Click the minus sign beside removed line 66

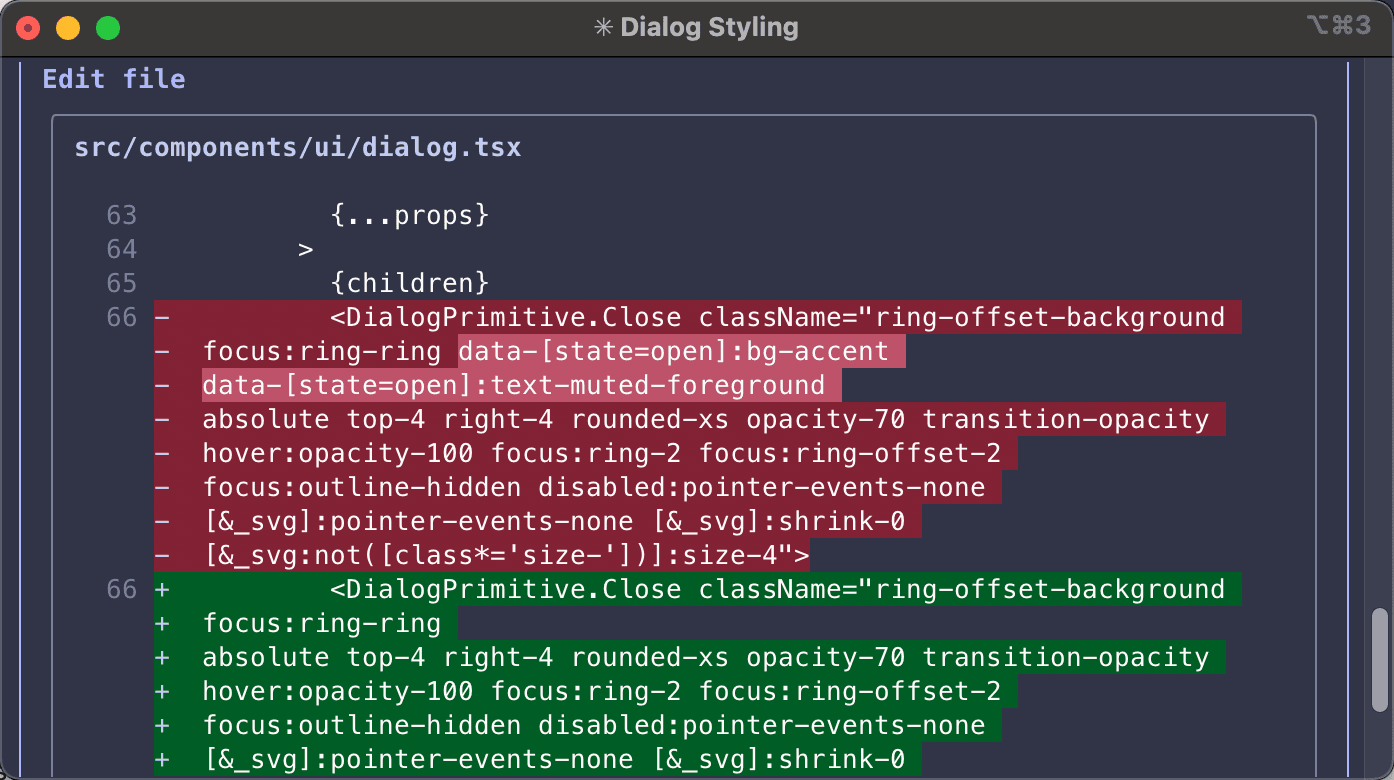tap(162, 318)
